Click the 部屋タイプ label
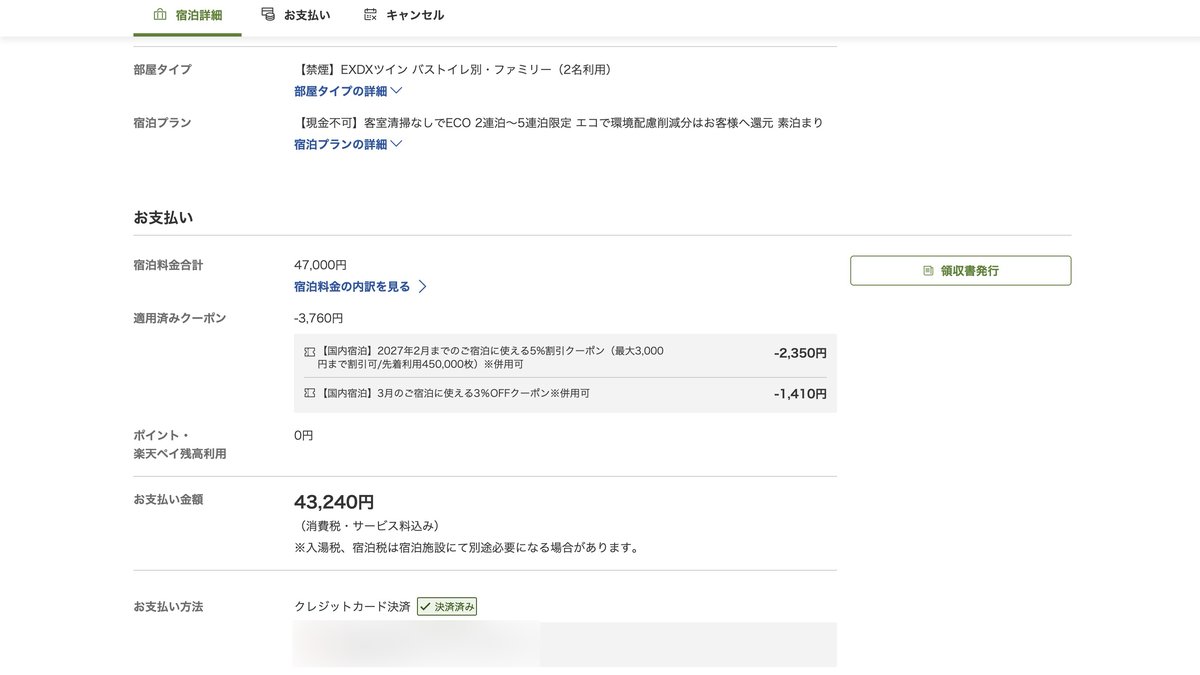Viewport: 1200px width, 675px height. [x=162, y=70]
